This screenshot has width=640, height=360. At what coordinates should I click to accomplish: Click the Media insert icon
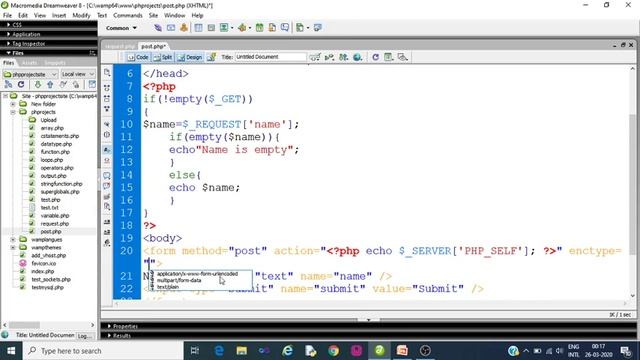242,28
